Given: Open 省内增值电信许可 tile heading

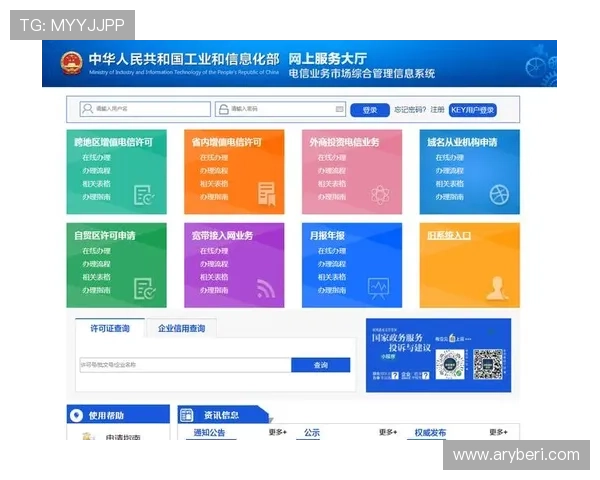Looking at the screenshot, I should [x=227, y=142].
